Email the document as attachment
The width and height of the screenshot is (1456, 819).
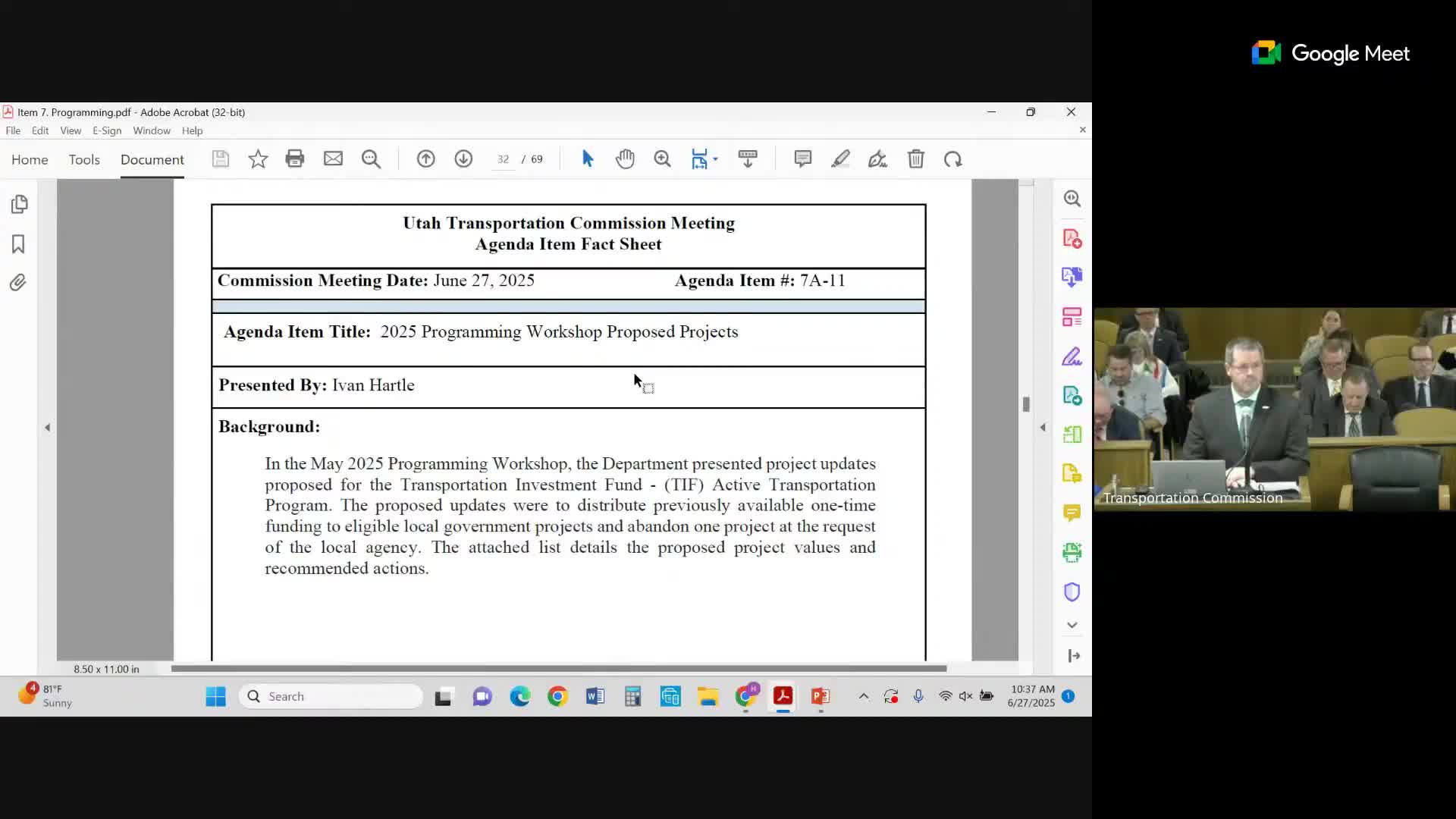point(334,158)
